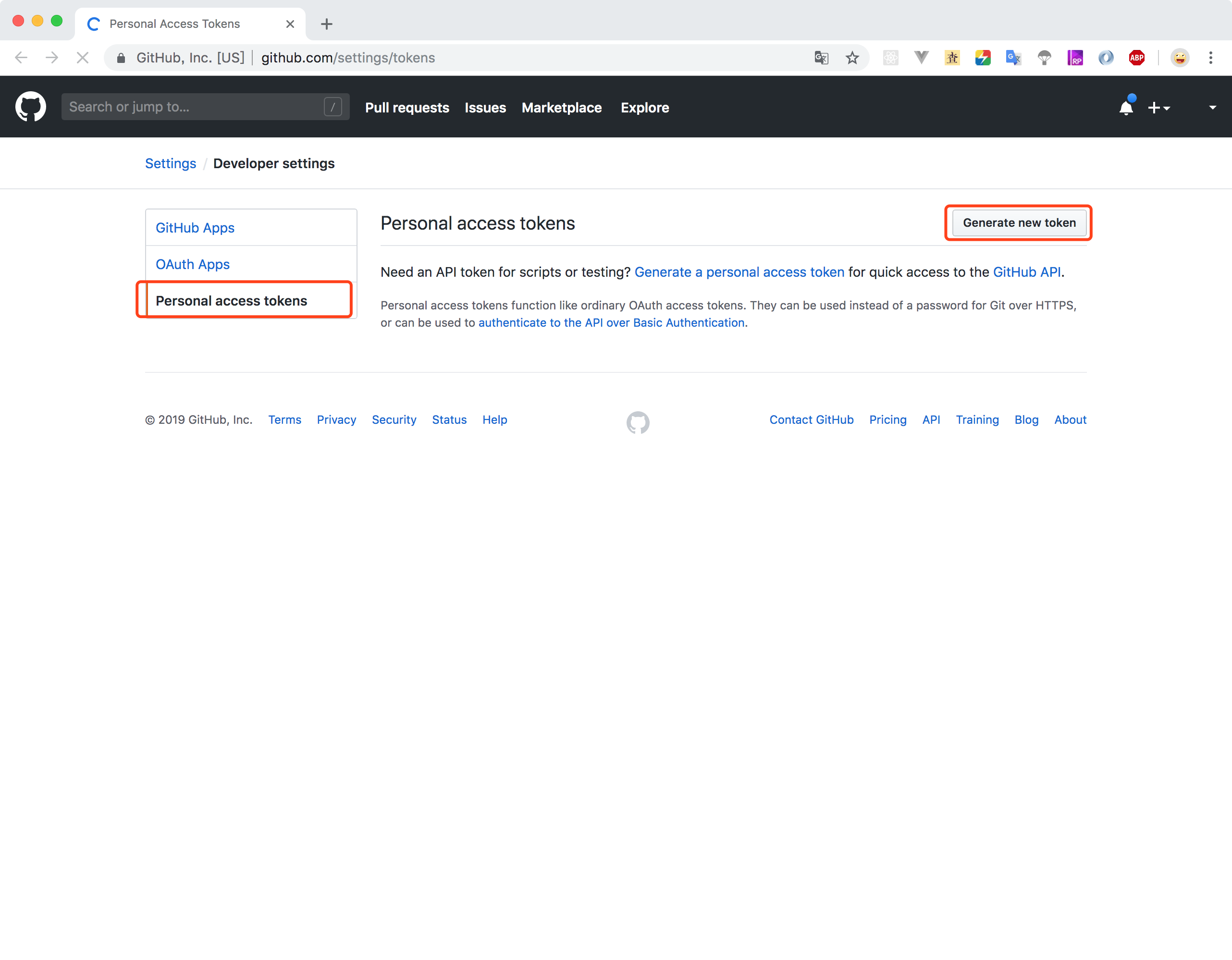The height and width of the screenshot is (960, 1232).
Task: Click the browser back arrow
Action: pyautogui.click(x=22, y=58)
